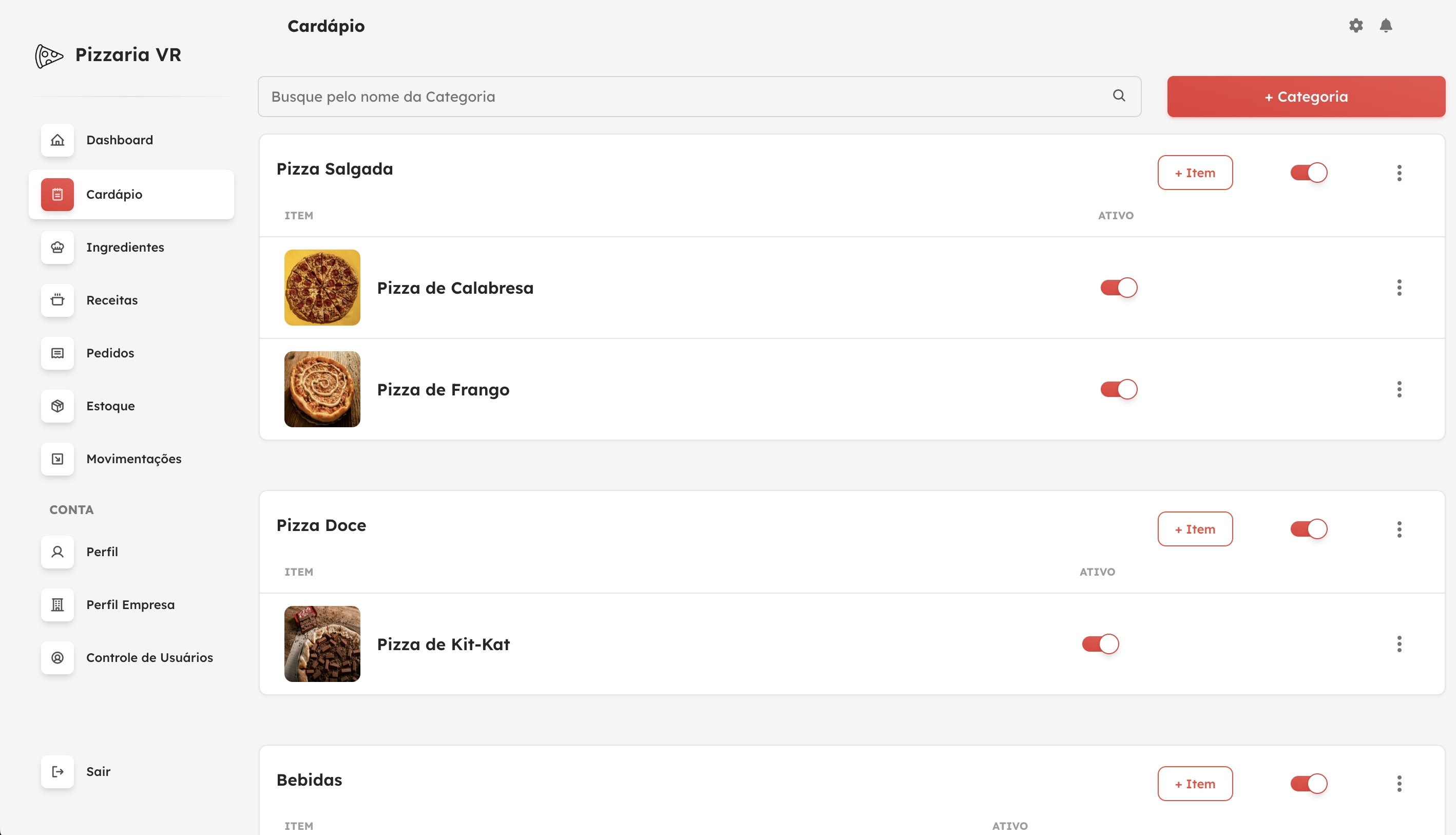Image resolution: width=1456 pixels, height=835 pixels.
Task: Open the Estoque section
Action: pos(110,406)
